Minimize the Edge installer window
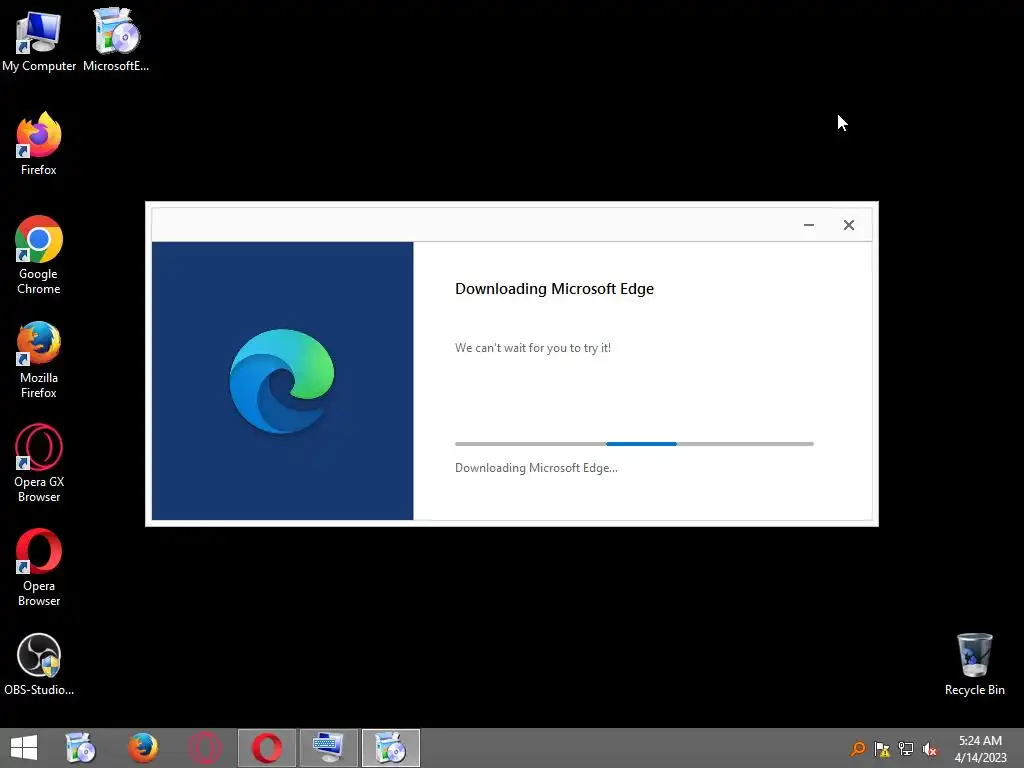 point(808,225)
